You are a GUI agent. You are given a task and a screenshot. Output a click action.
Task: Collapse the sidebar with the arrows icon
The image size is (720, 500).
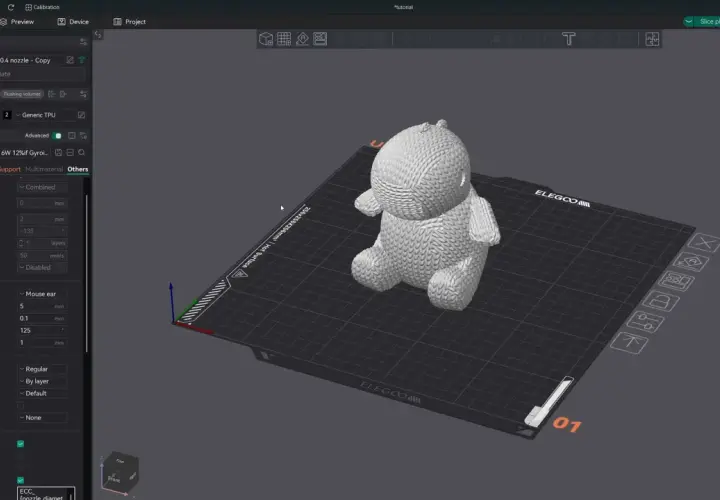coord(98,34)
